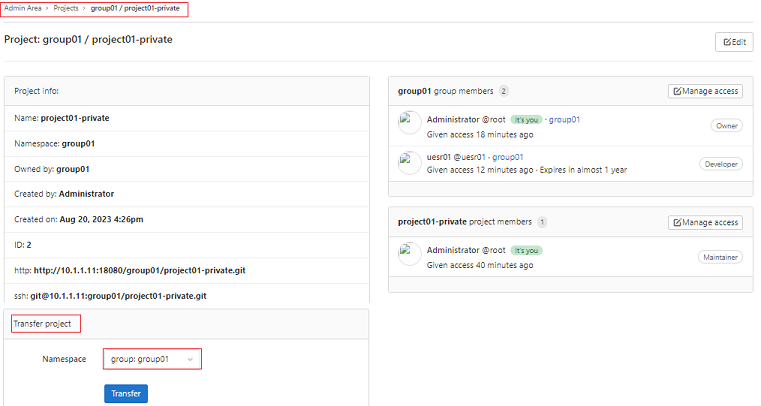Open the Projects breadcrumb link
761x406 pixels.
point(67,9)
